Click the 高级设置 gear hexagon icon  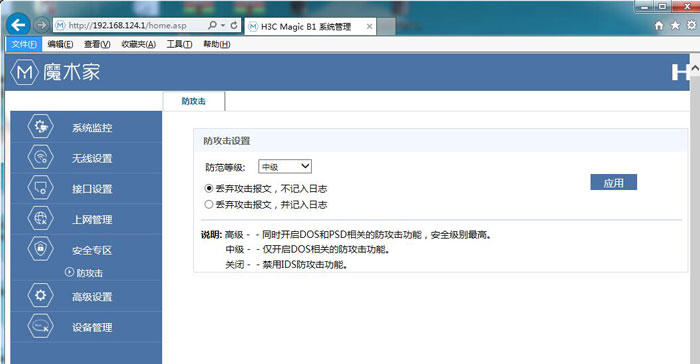[41, 296]
